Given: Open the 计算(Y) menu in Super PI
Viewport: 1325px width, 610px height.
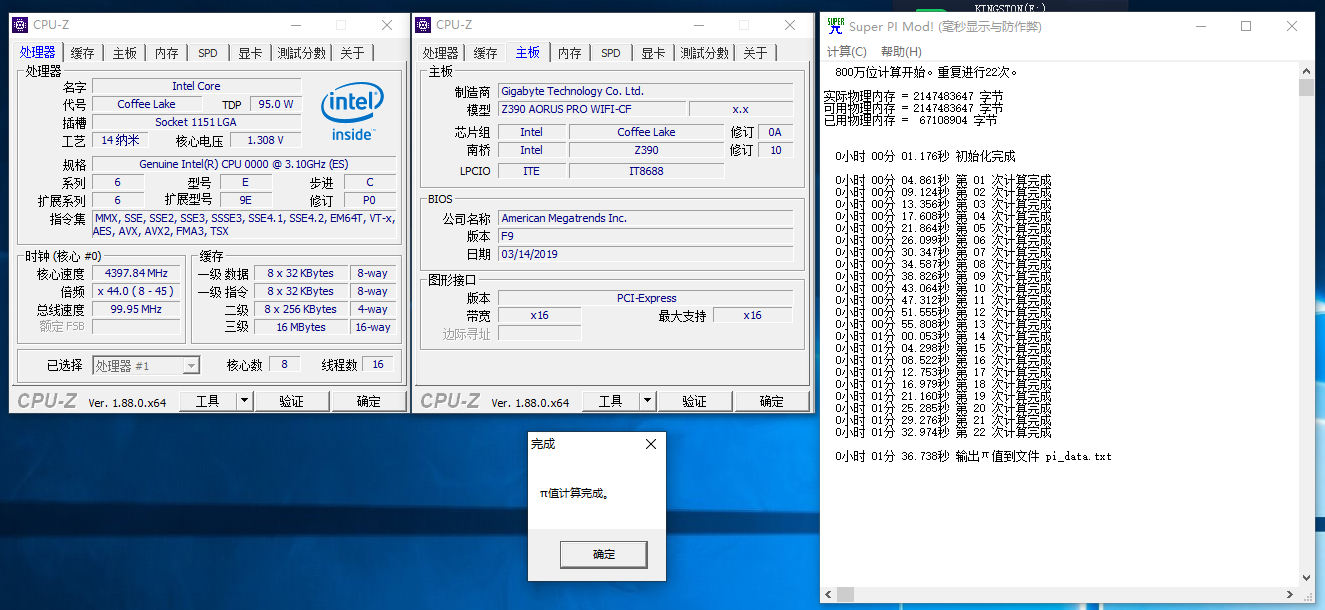Looking at the screenshot, I should click(846, 52).
